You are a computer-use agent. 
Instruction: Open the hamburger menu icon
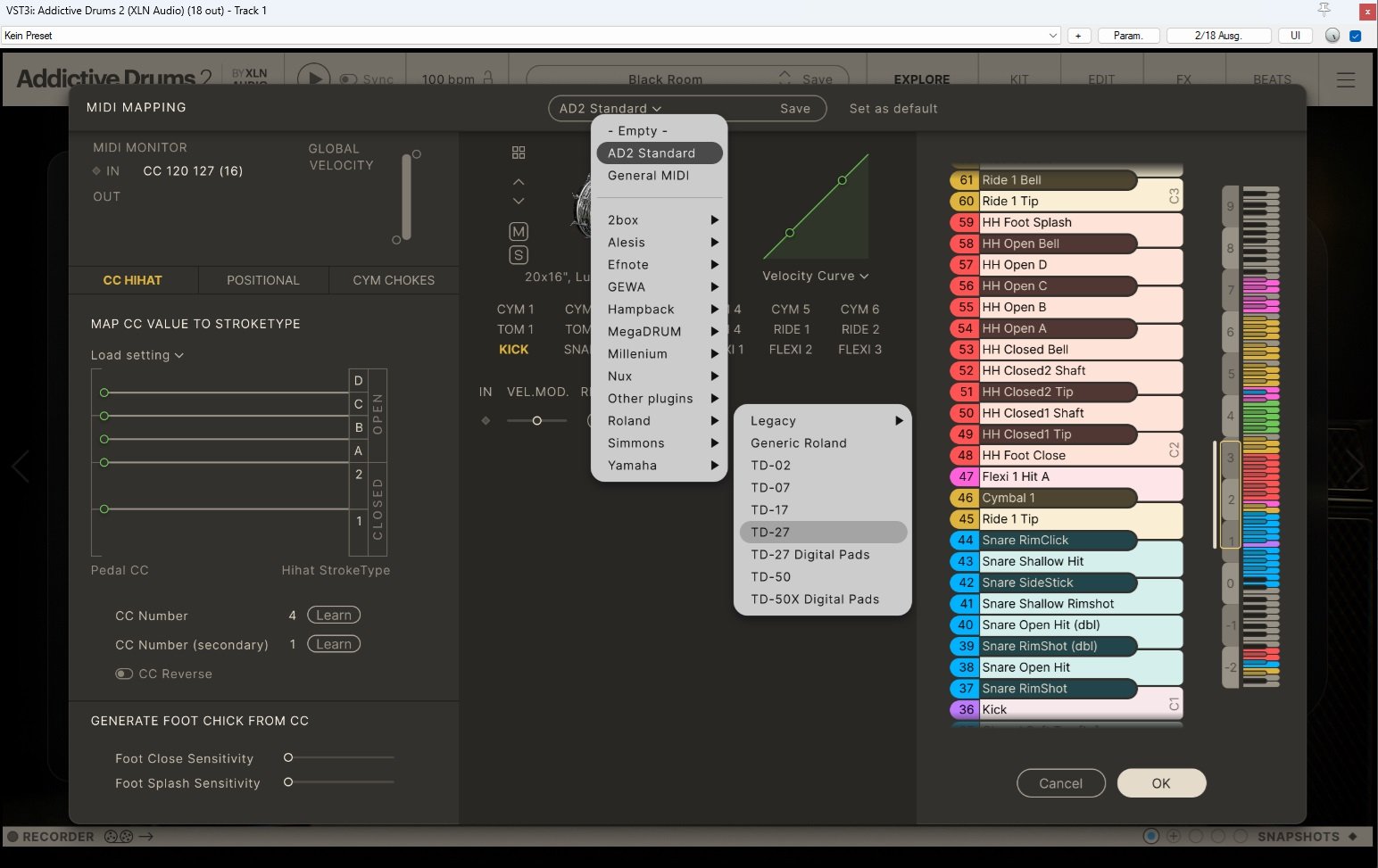point(1345,79)
